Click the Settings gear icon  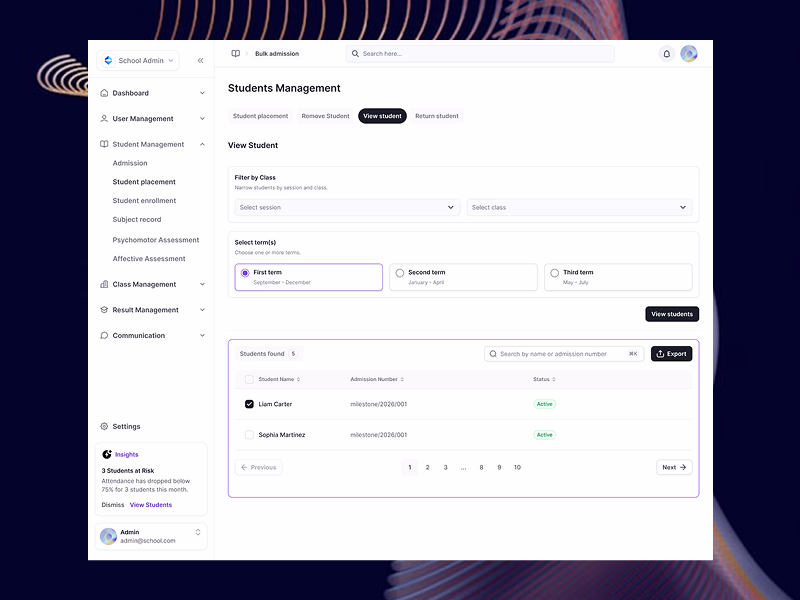pos(104,426)
